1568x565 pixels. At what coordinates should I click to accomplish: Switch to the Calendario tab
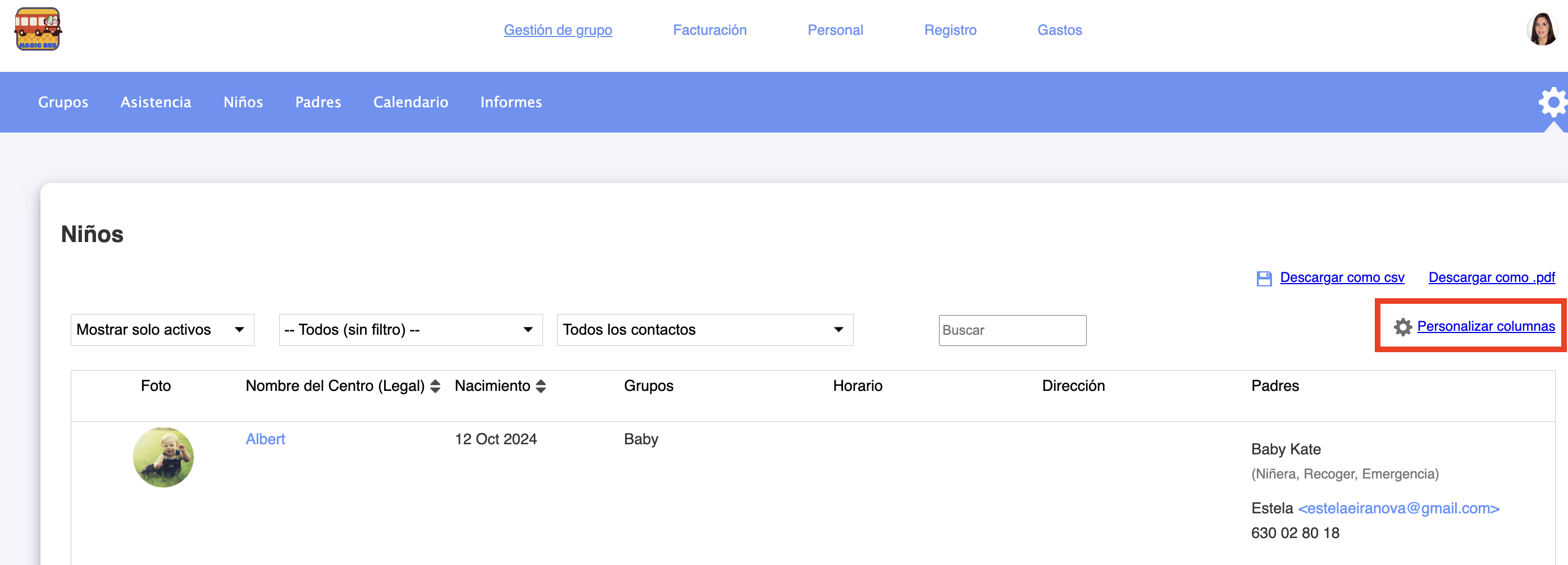click(x=411, y=102)
